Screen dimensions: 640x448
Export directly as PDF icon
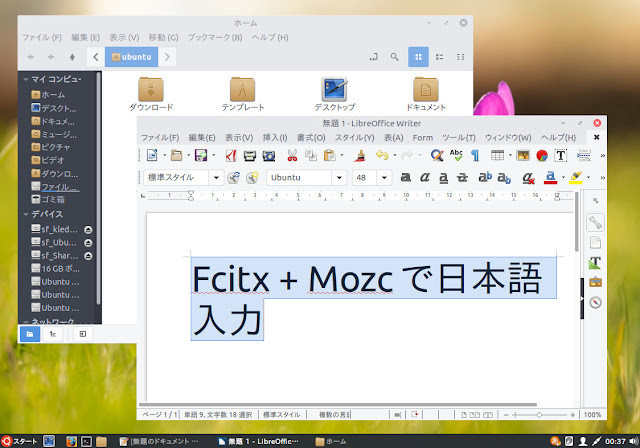pyautogui.click(x=231, y=155)
